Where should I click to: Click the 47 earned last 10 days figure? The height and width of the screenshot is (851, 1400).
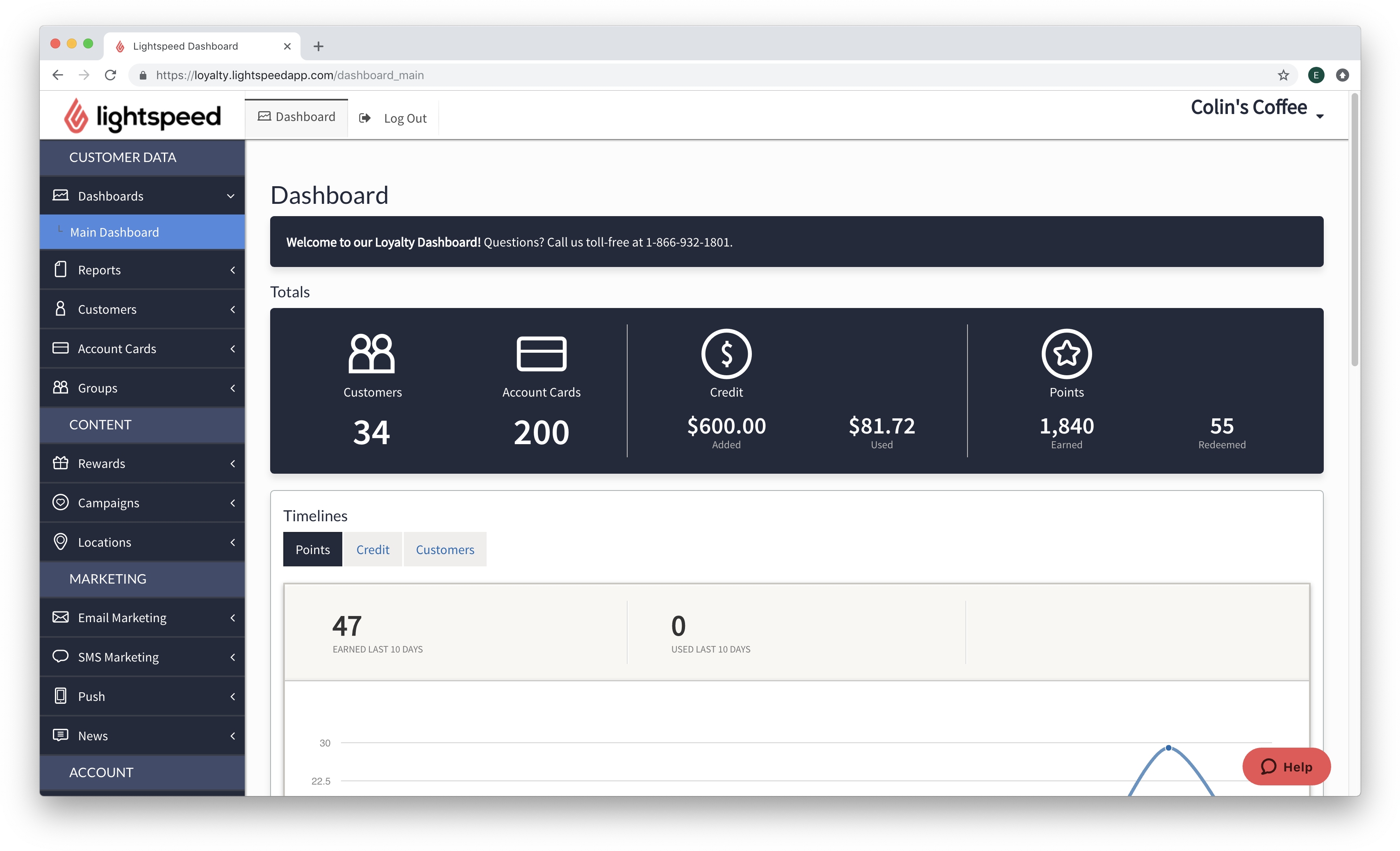point(346,626)
